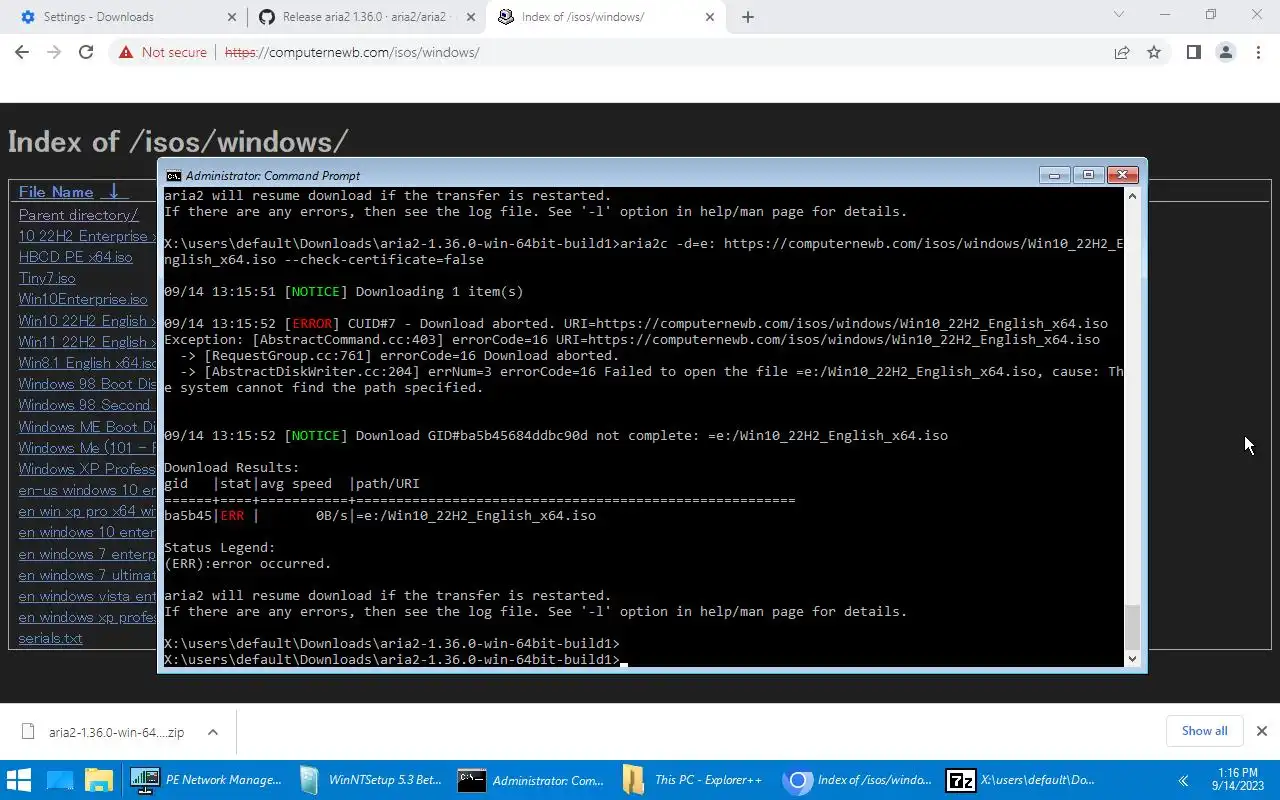This screenshot has width=1280, height=800.
Task: Download Tiny7.iso
Action: [47, 278]
